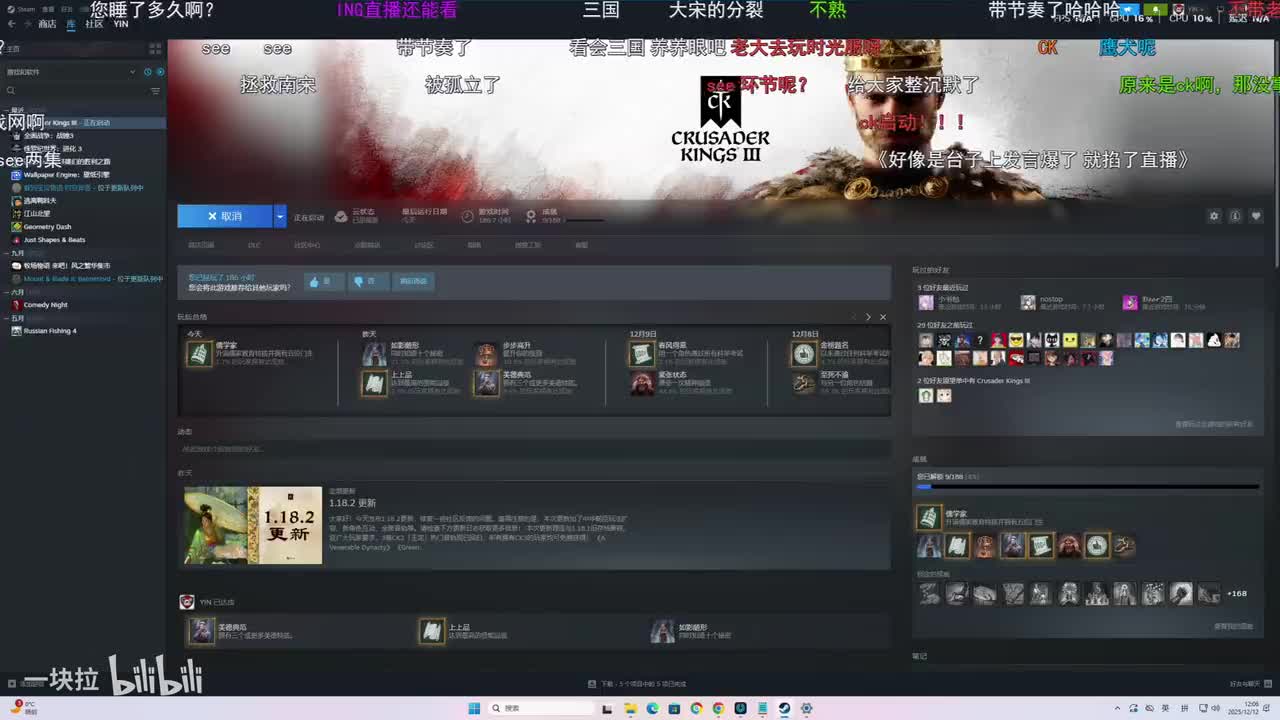Click the button right of the thumbs-down
Image resolution: width=1280 pixels, height=720 pixels.
pos(413,282)
